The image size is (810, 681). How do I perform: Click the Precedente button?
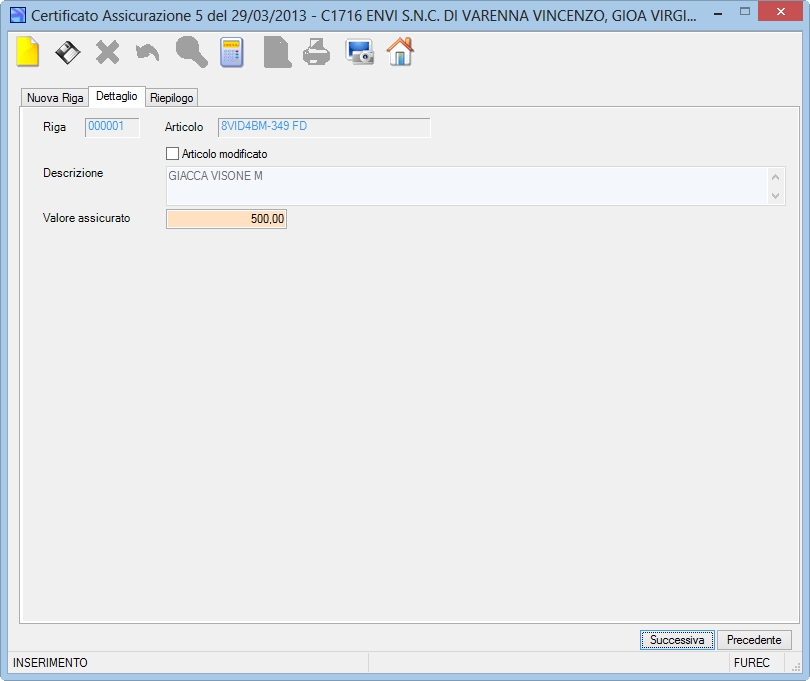[x=754, y=640]
